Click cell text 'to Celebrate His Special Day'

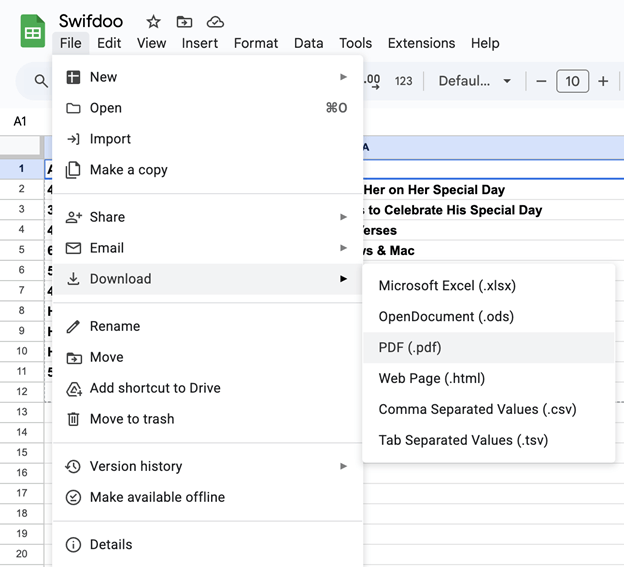(455, 210)
